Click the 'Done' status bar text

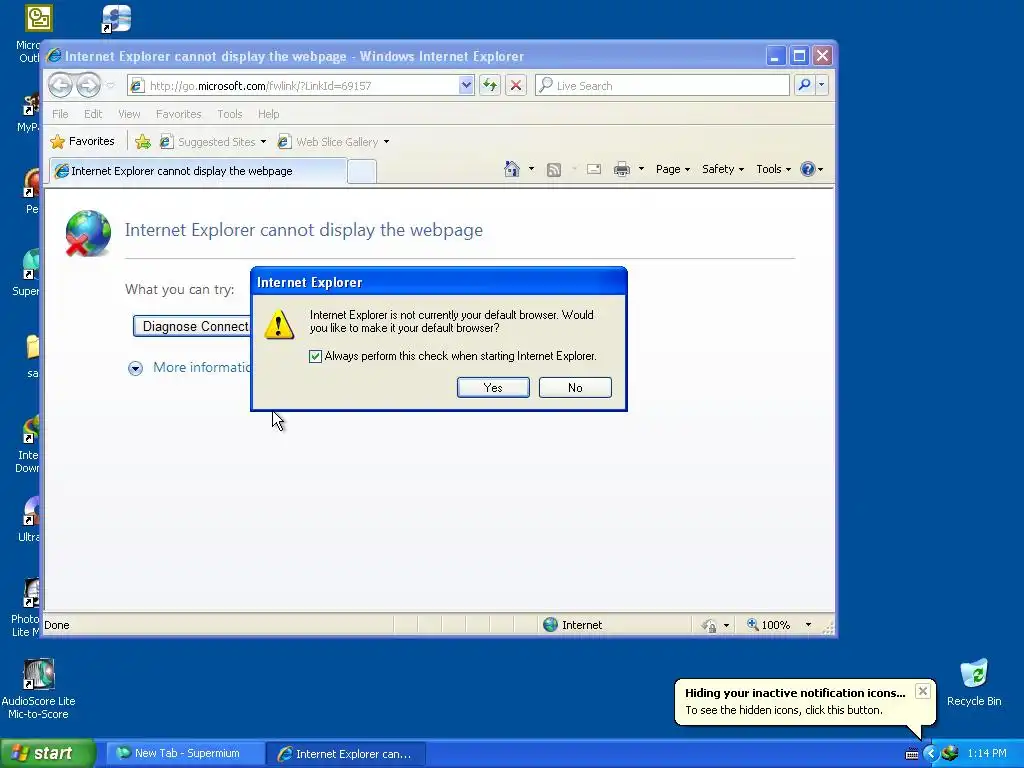click(57, 625)
